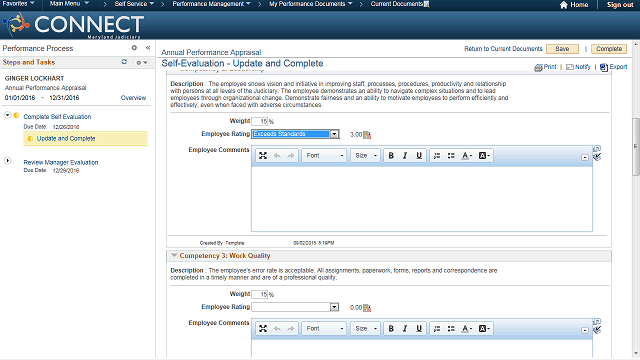This screenshot has height=360, width=640.
Task: Open My Performance Documents breadcrumb menu
Action: [311, 4]
